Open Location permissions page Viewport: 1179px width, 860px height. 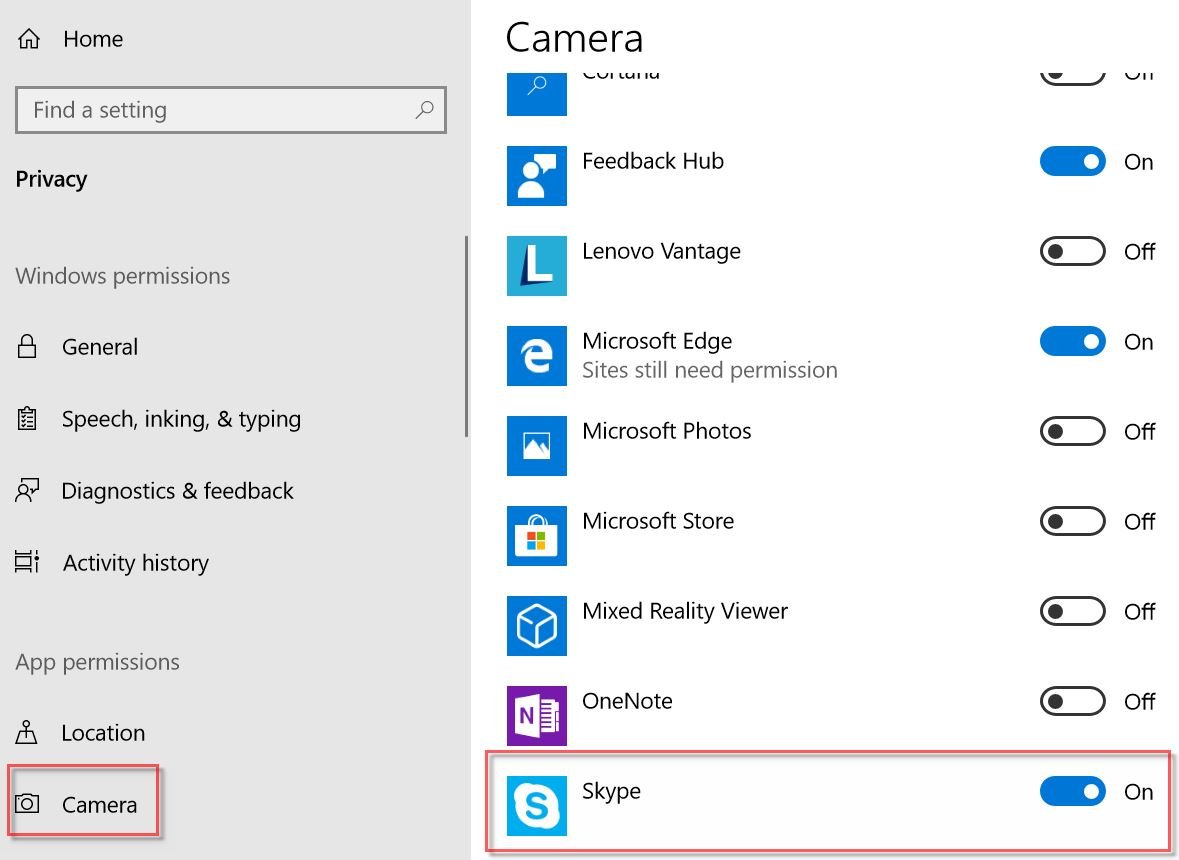[103, 732]
